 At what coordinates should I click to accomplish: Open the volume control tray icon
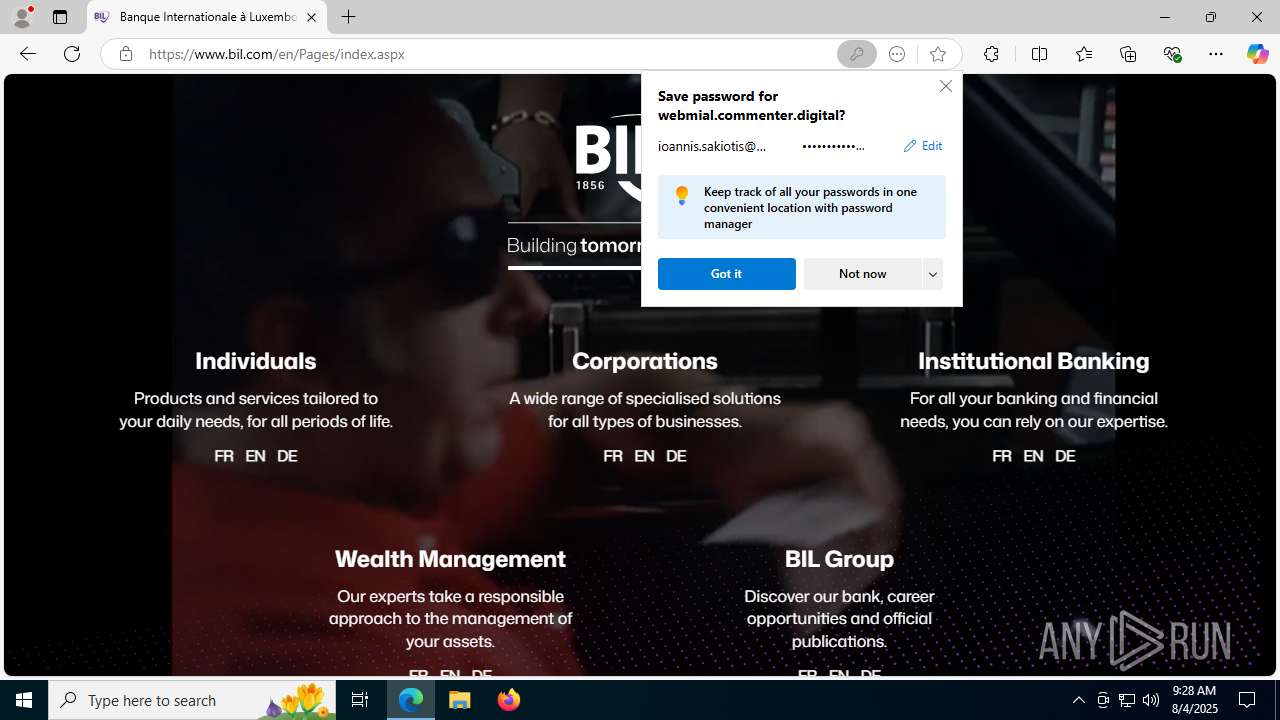point(1151,700)
